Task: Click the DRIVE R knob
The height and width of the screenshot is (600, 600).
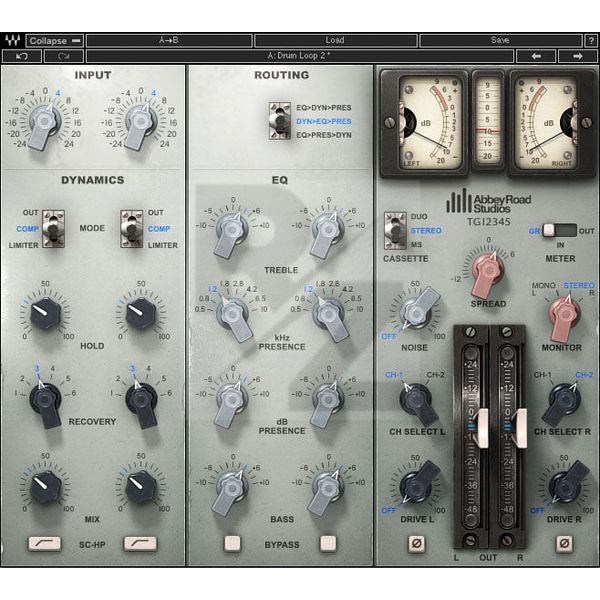Action: point(566,485)
